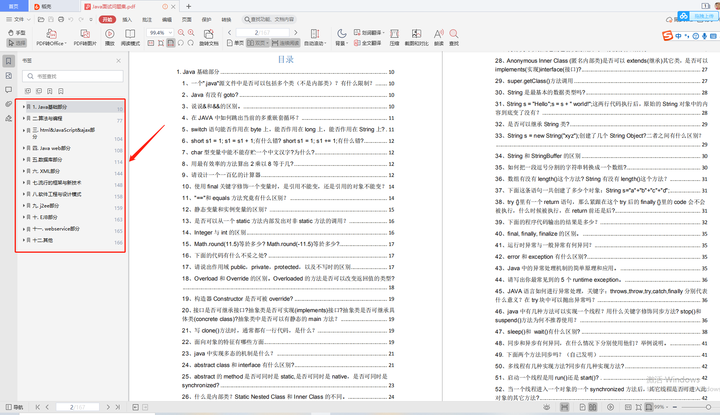Click the compress (压缩) icon
Screen dimensions: 720x415
point(394,37)
